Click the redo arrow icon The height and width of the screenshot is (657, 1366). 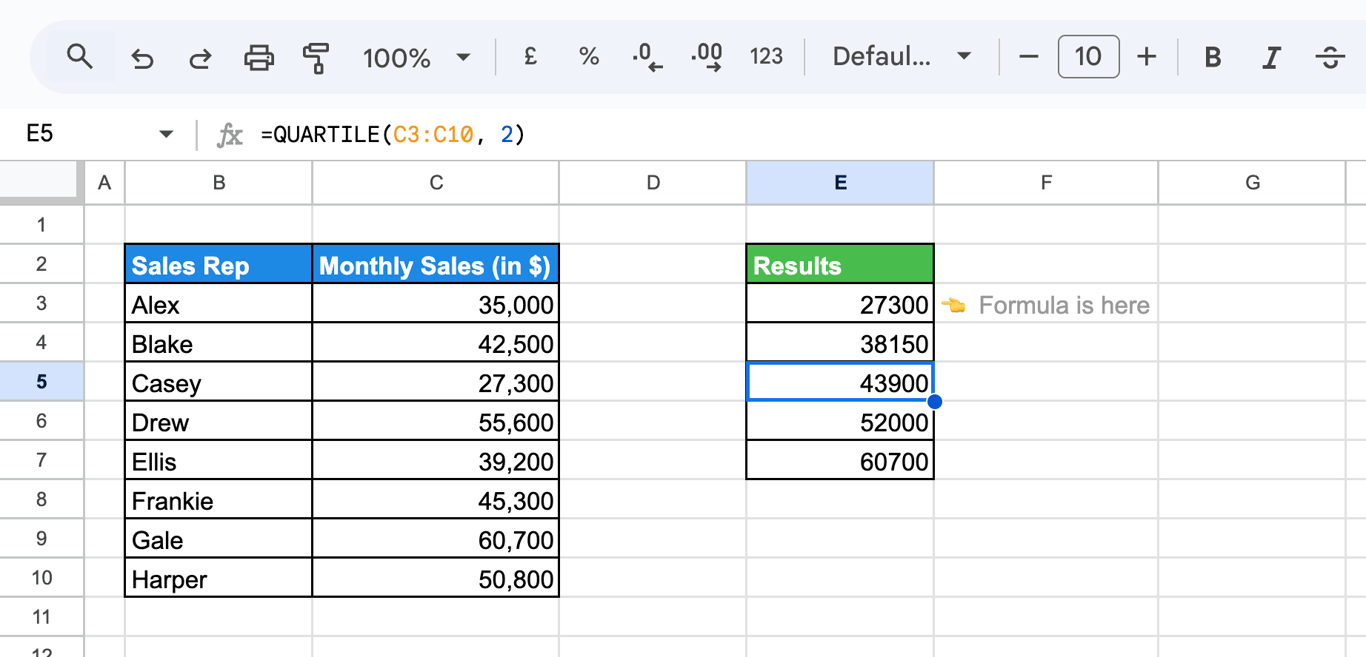point(200,58)
